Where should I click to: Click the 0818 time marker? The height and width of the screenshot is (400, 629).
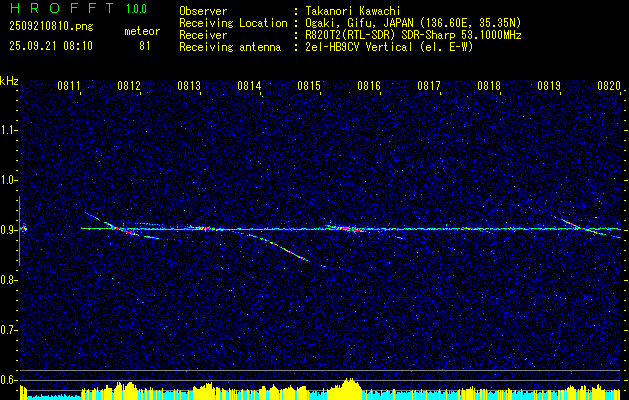(x=489, y=85)
